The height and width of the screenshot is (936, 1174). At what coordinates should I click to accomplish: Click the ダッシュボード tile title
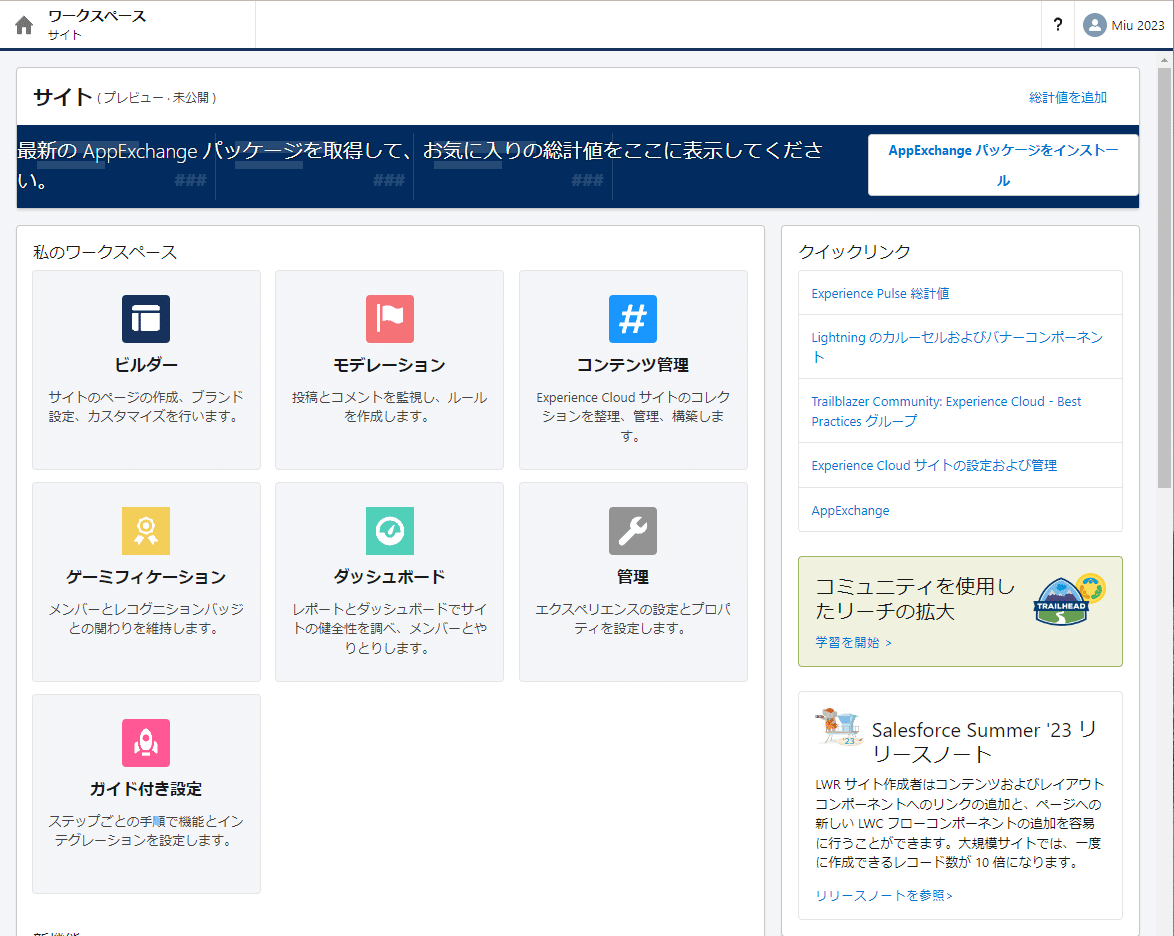point(389,577)
